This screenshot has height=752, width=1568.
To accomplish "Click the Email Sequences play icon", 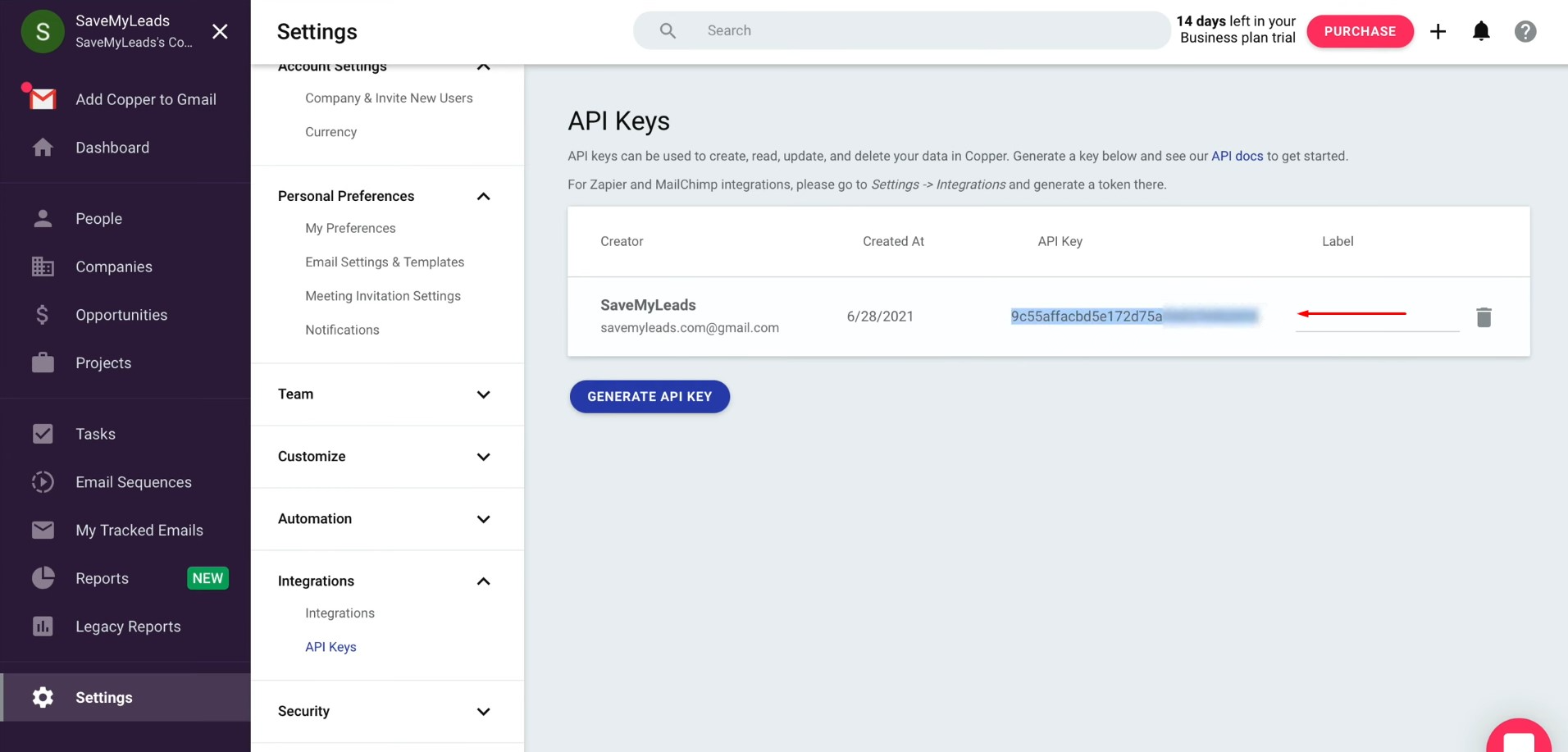I will [x=43, y=482].
